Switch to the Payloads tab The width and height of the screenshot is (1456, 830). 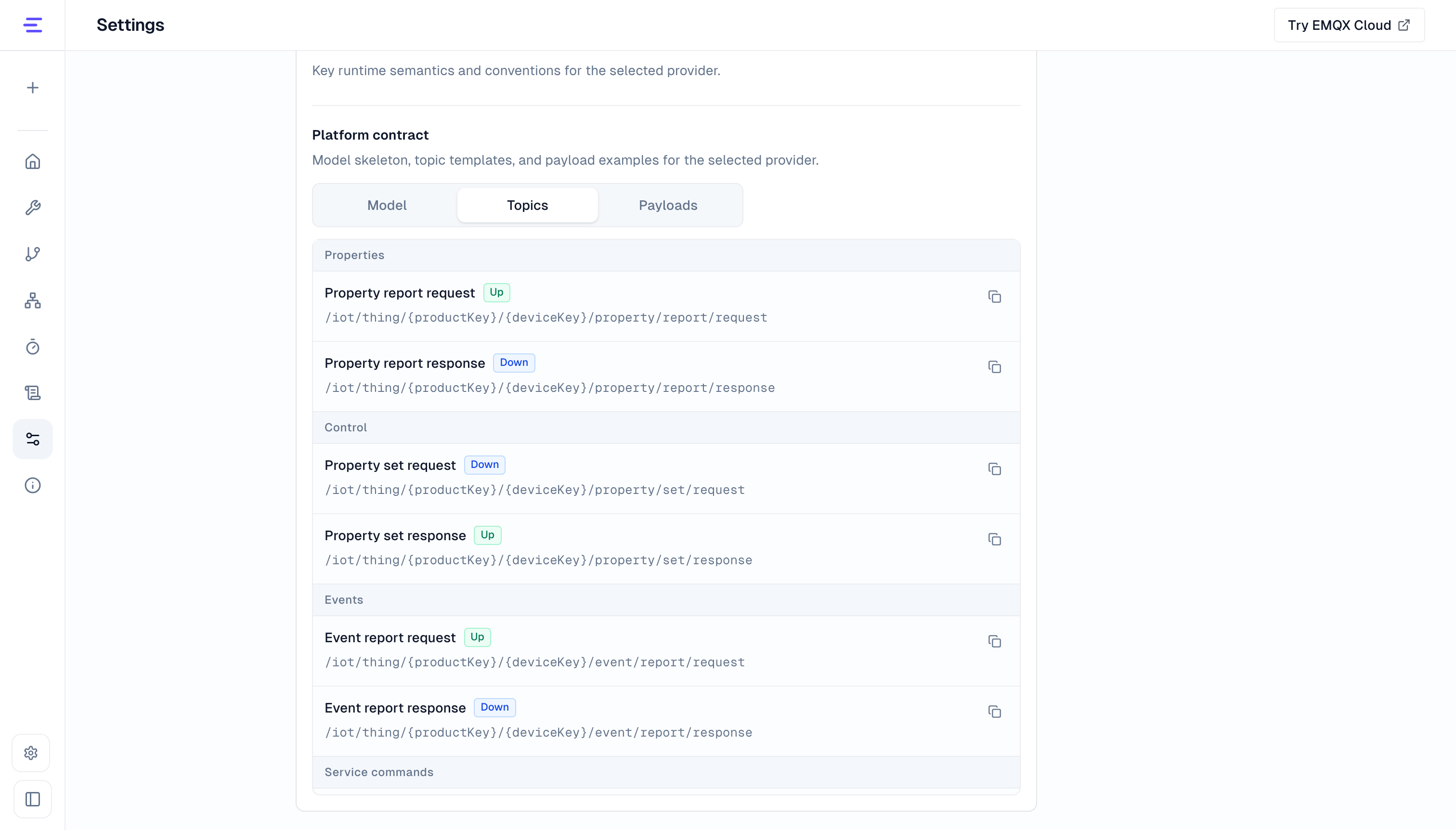[x=668, y=205]
